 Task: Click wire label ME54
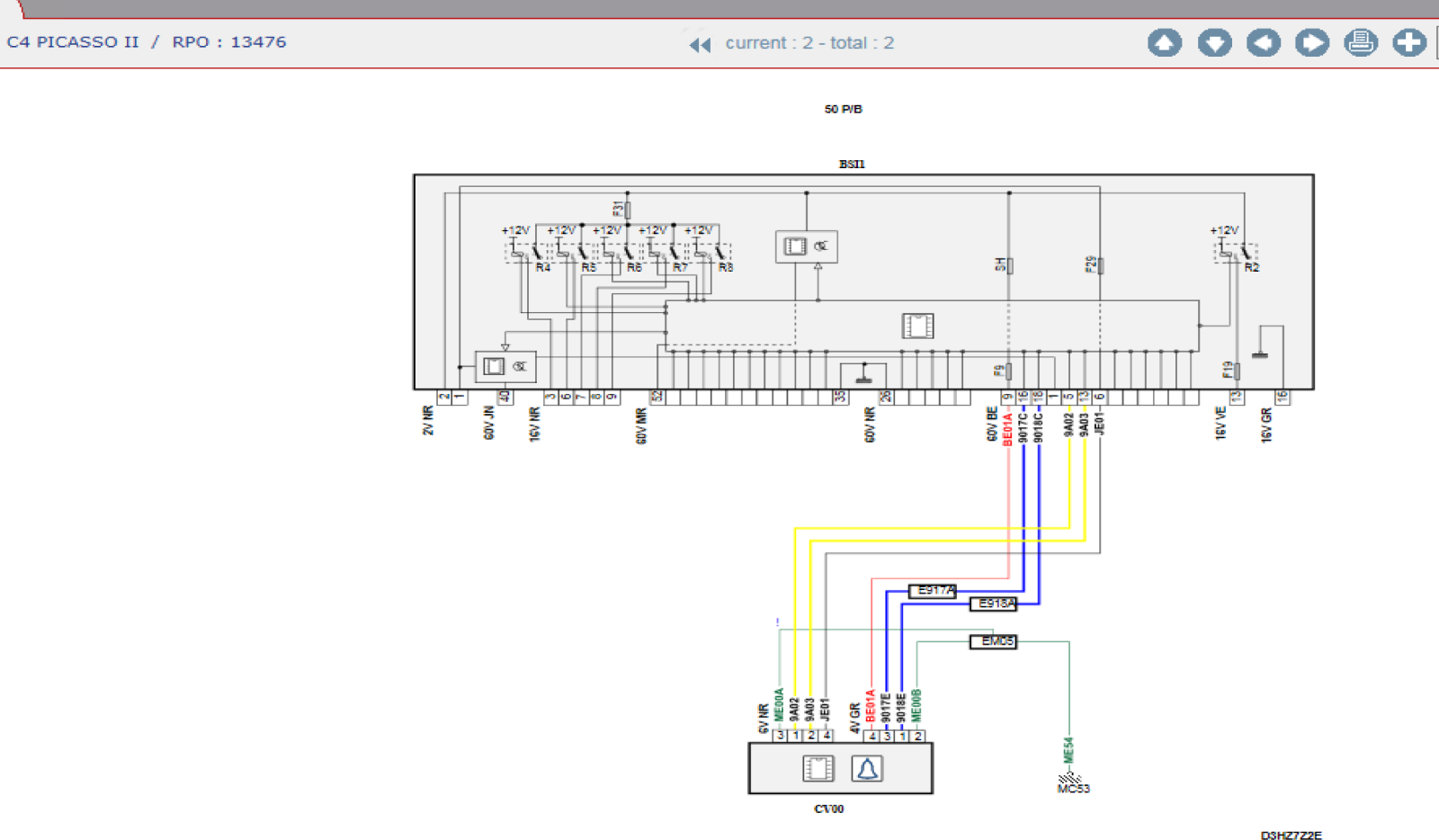tap(1068, 750)
